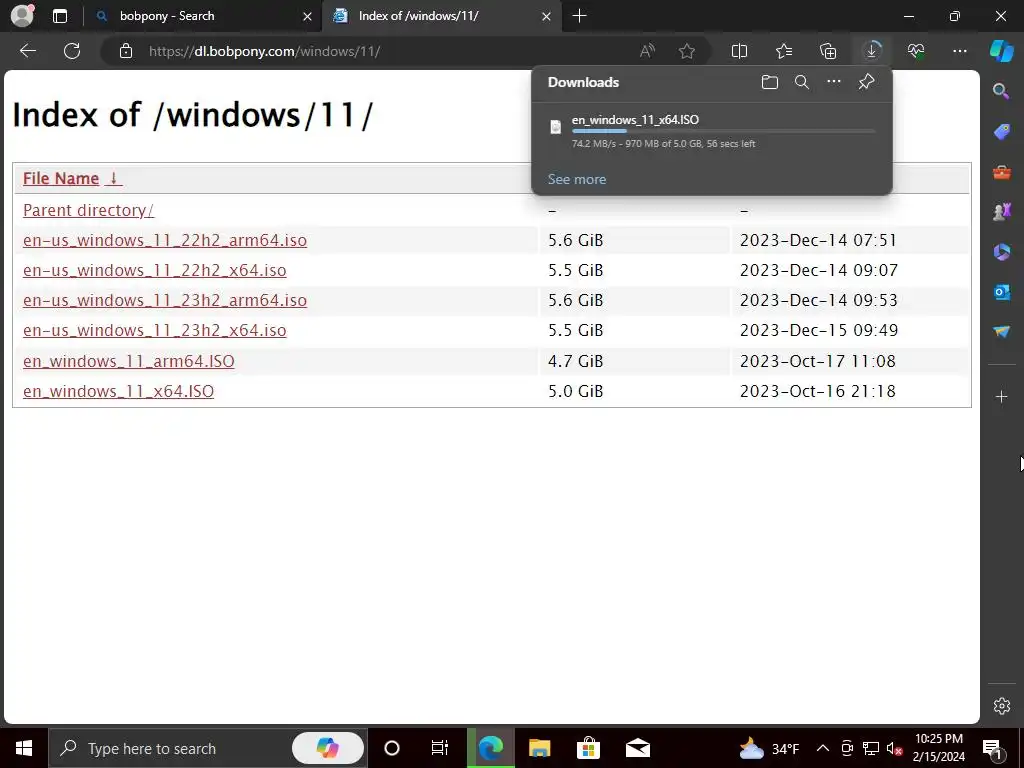This screenshot has height=768, width=1024.
Task: Open the muted volume tray icon
Action: tap(895, 748)
